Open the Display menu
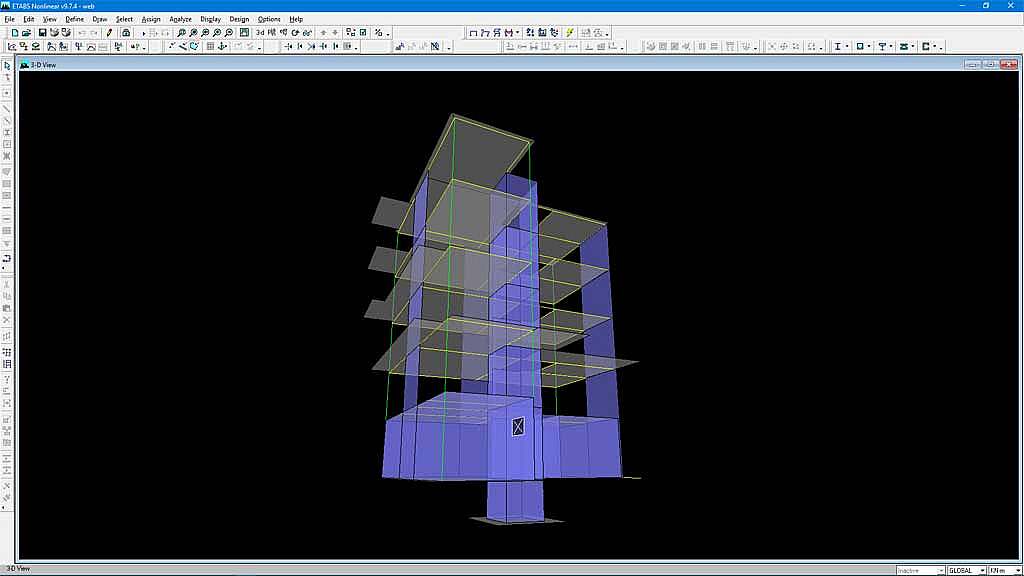1024x576 pixels. pos(210,19)
